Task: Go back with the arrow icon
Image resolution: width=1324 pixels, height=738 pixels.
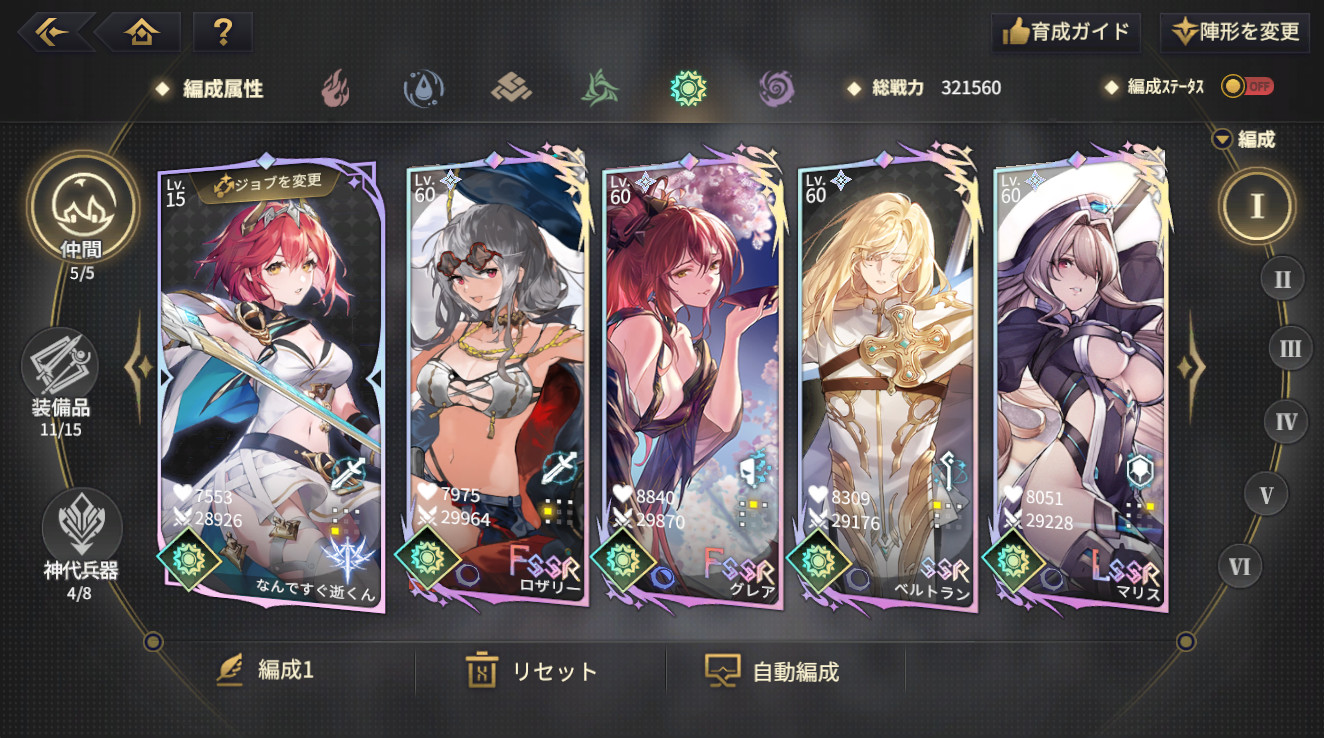Action: [54, 32]
